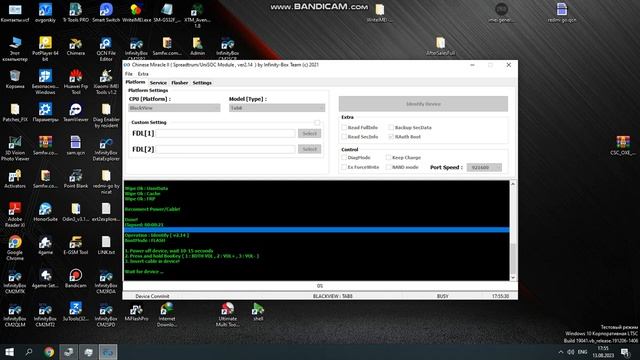Open the E-GSM Tool shortcut
The height and width of the screenshot is (360, 640).
click(x=76, y=245)
